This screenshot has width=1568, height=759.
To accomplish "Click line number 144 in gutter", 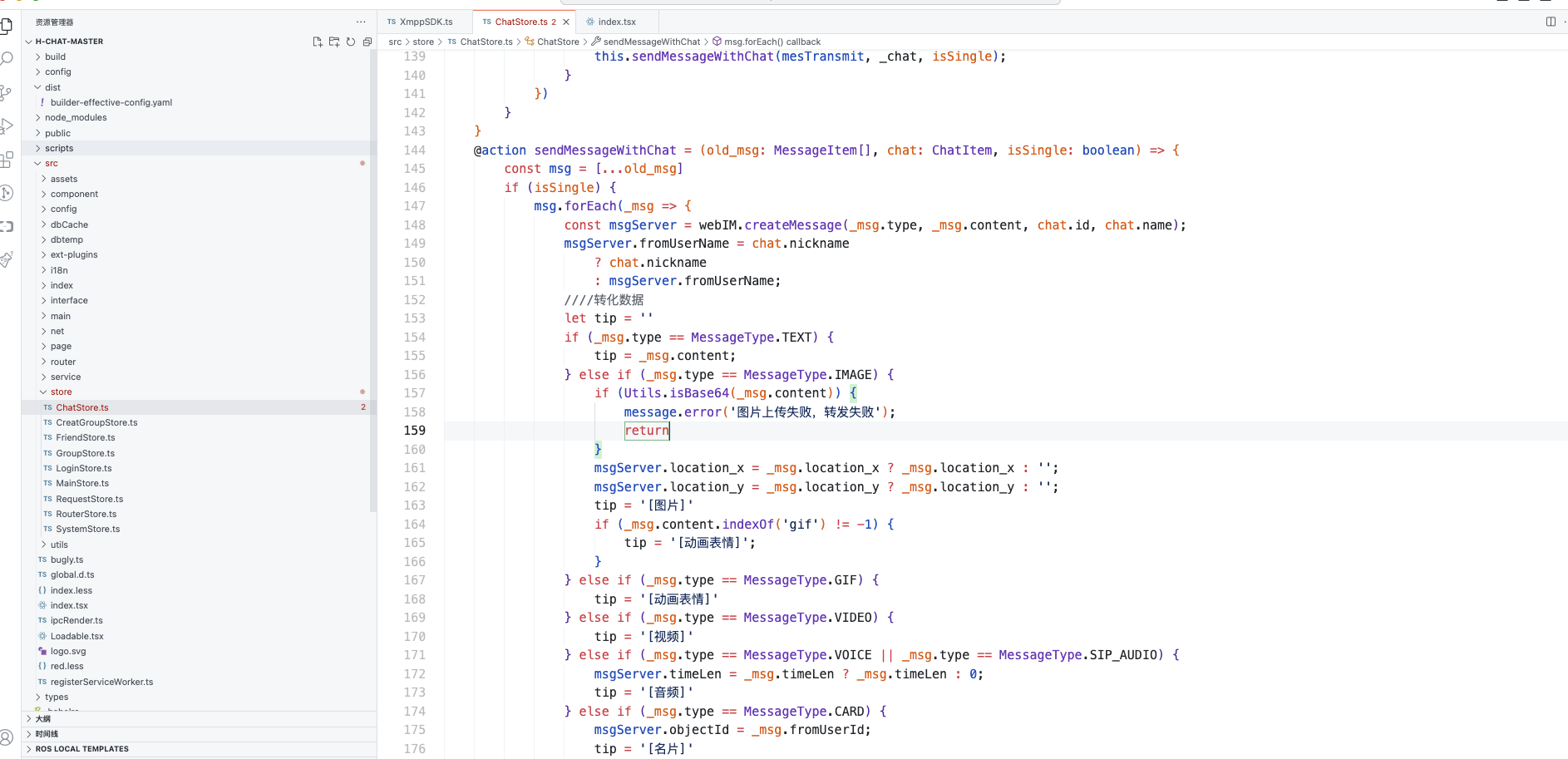I will [x=414, y=150].
